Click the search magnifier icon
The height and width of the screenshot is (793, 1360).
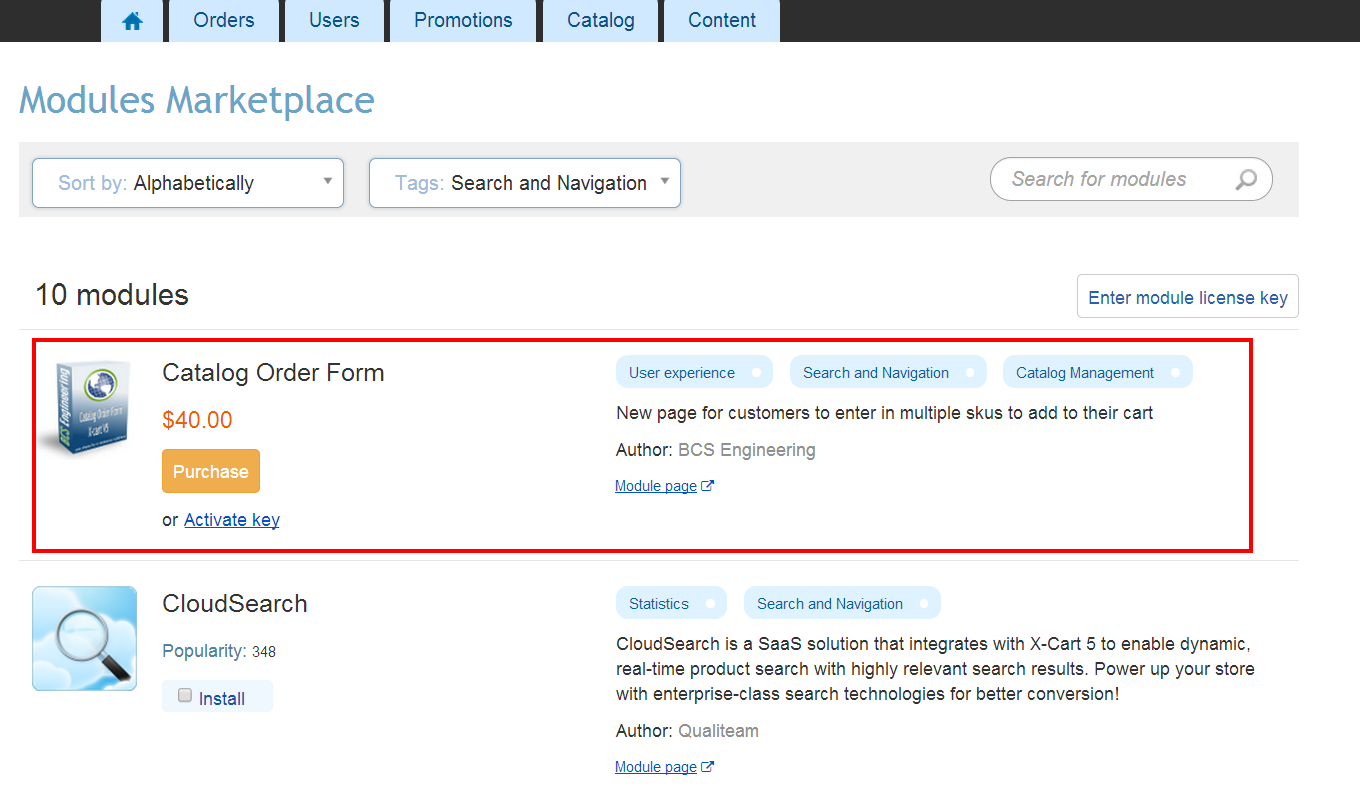click(x=1246, y=180)
